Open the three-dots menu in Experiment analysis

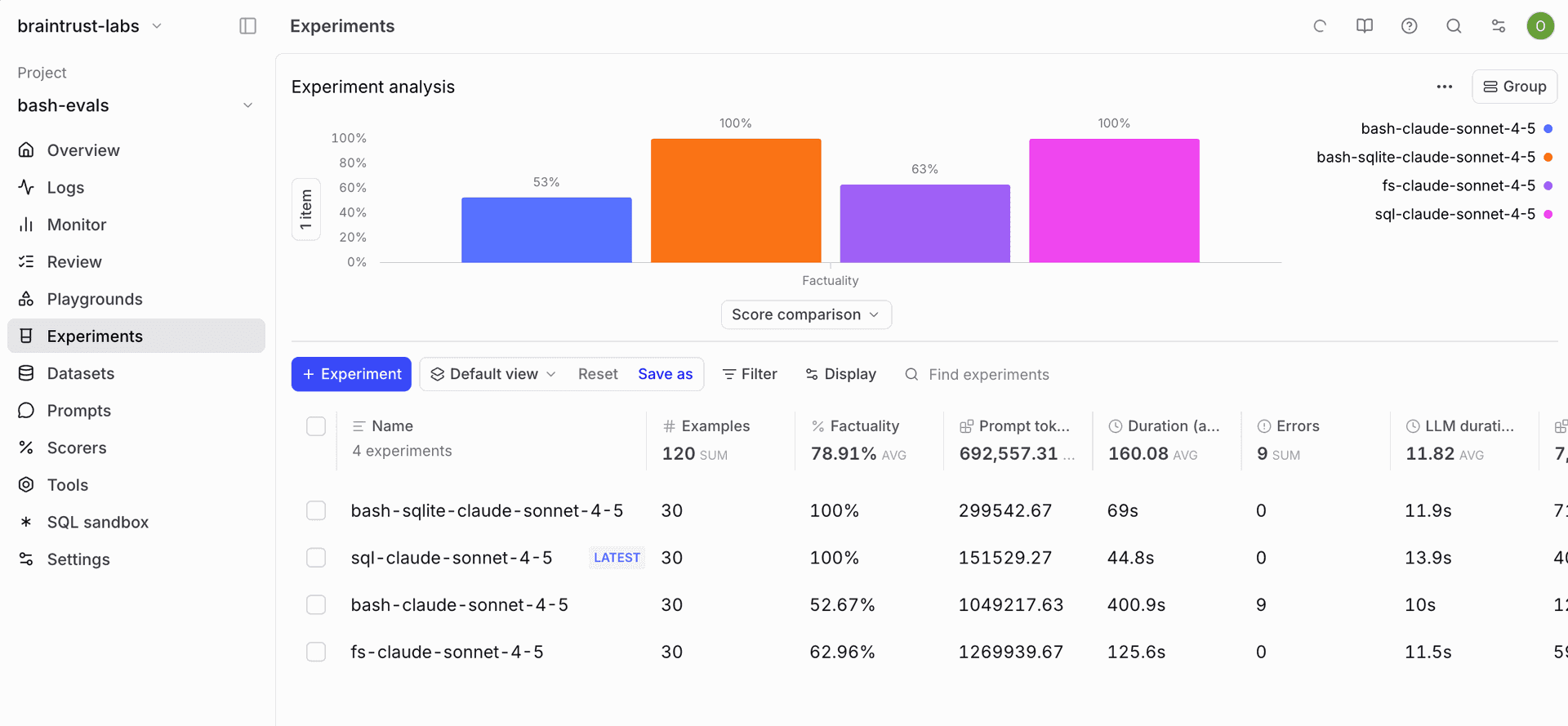coord(1445,87)
